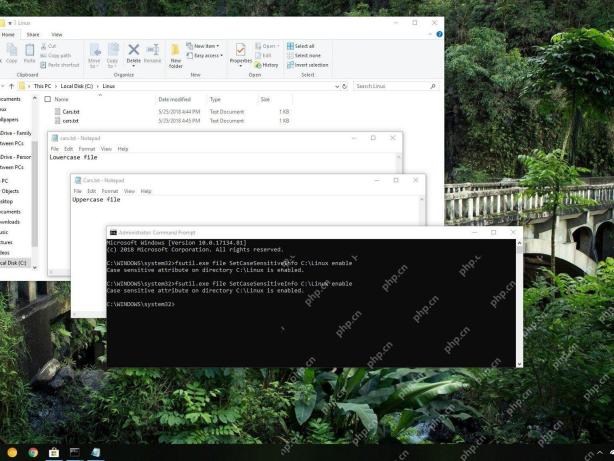The height and width of the screenshot is (461, 614).
Task: Open Help menu in lowercase cars.txt Notepad
Action: 123,149
